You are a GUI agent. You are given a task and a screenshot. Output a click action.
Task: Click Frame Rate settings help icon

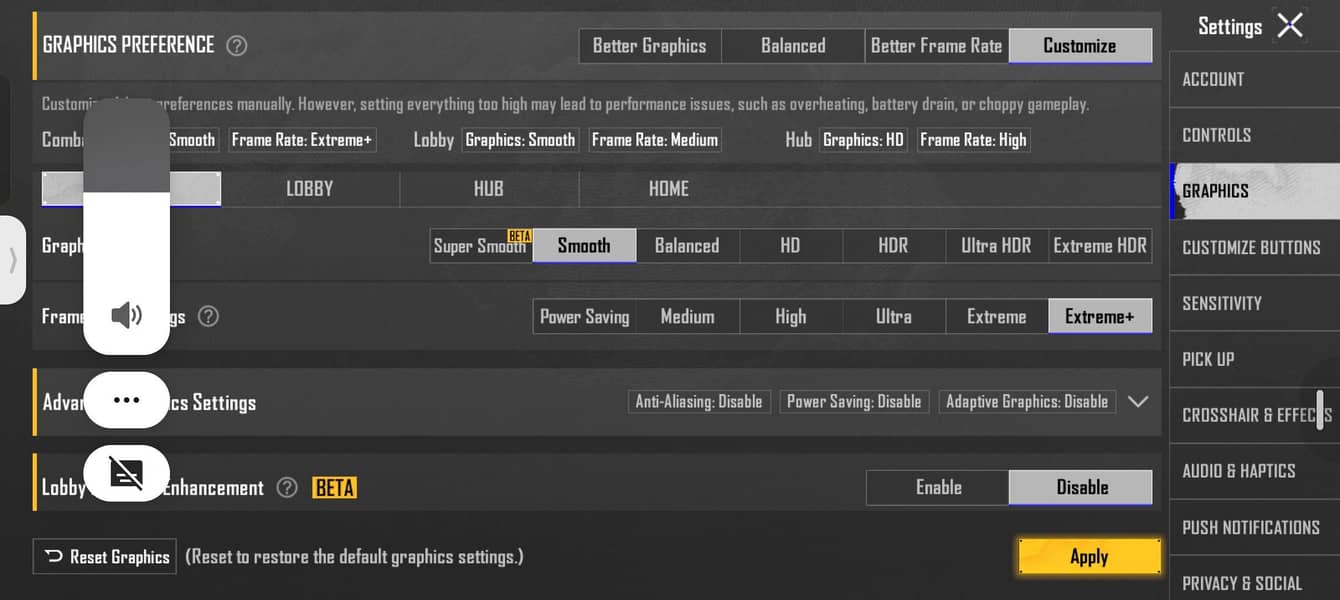208,316
